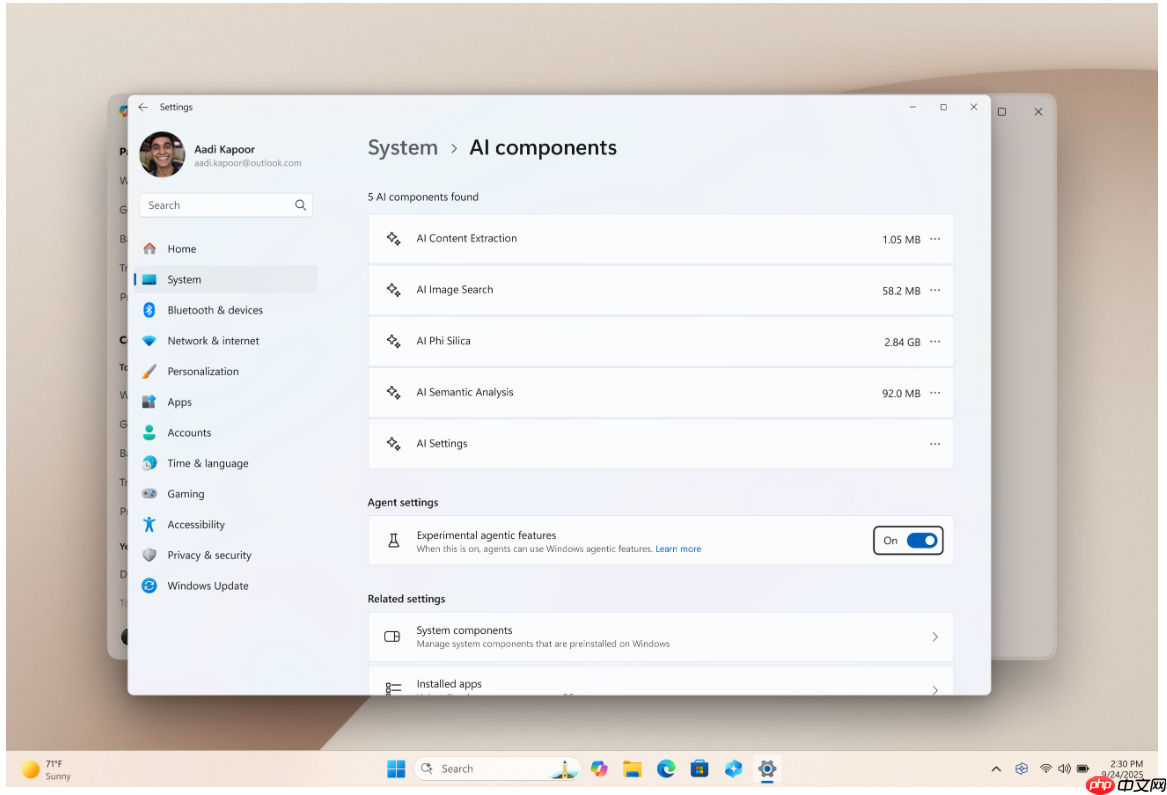The height and width of the screenshot is (795, 1167).
Task: Open Accessibility settings
Action: pyautogui.click(x=195, y=524)
